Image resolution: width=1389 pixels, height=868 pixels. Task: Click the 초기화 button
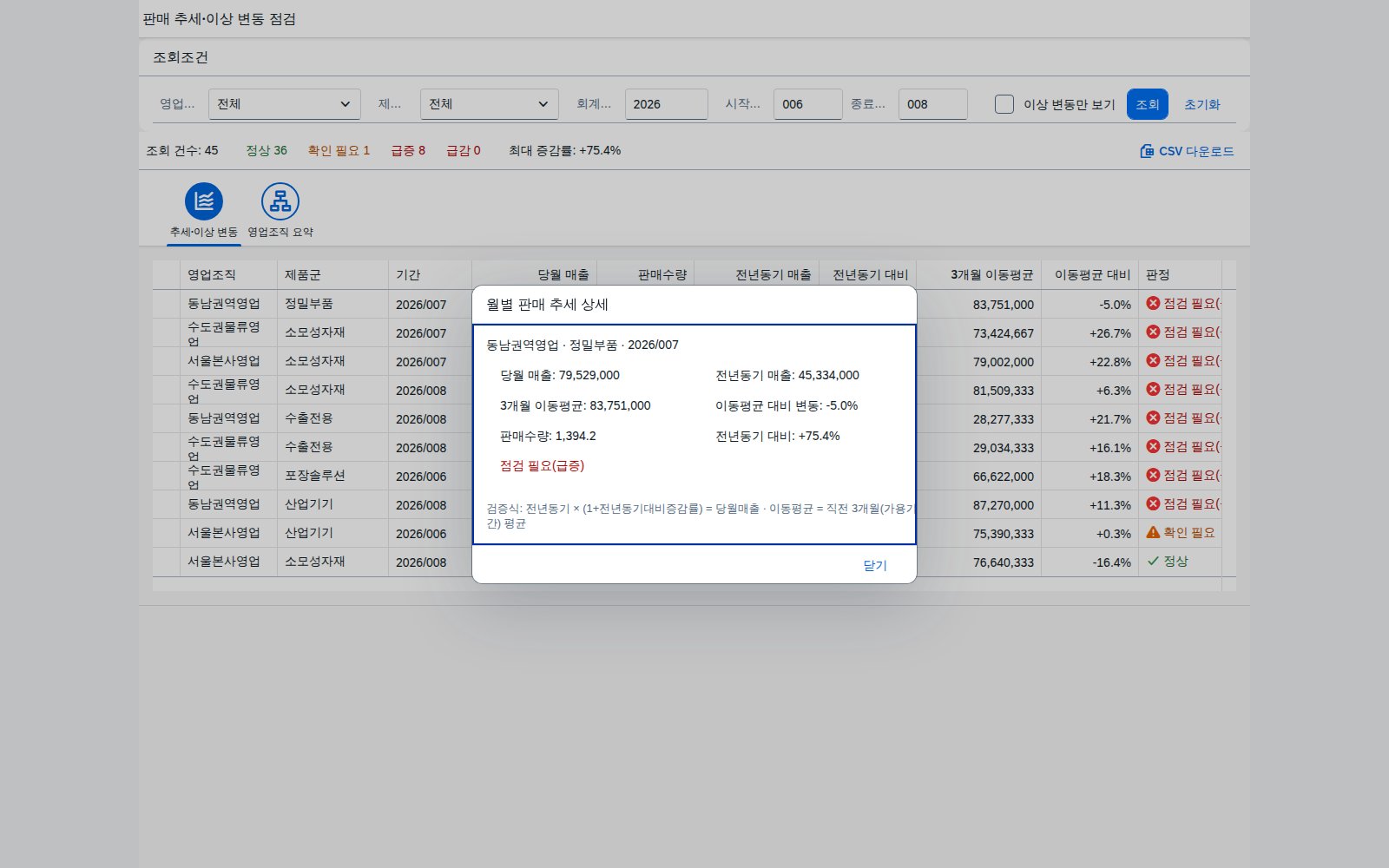1202,104
